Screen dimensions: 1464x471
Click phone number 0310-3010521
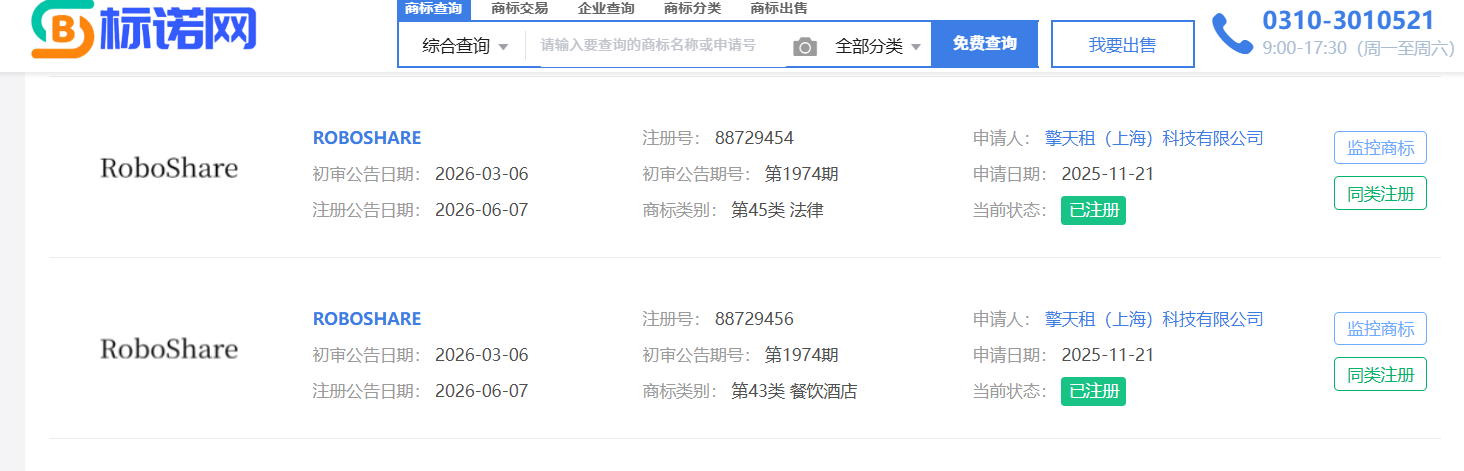point(1348,20)
